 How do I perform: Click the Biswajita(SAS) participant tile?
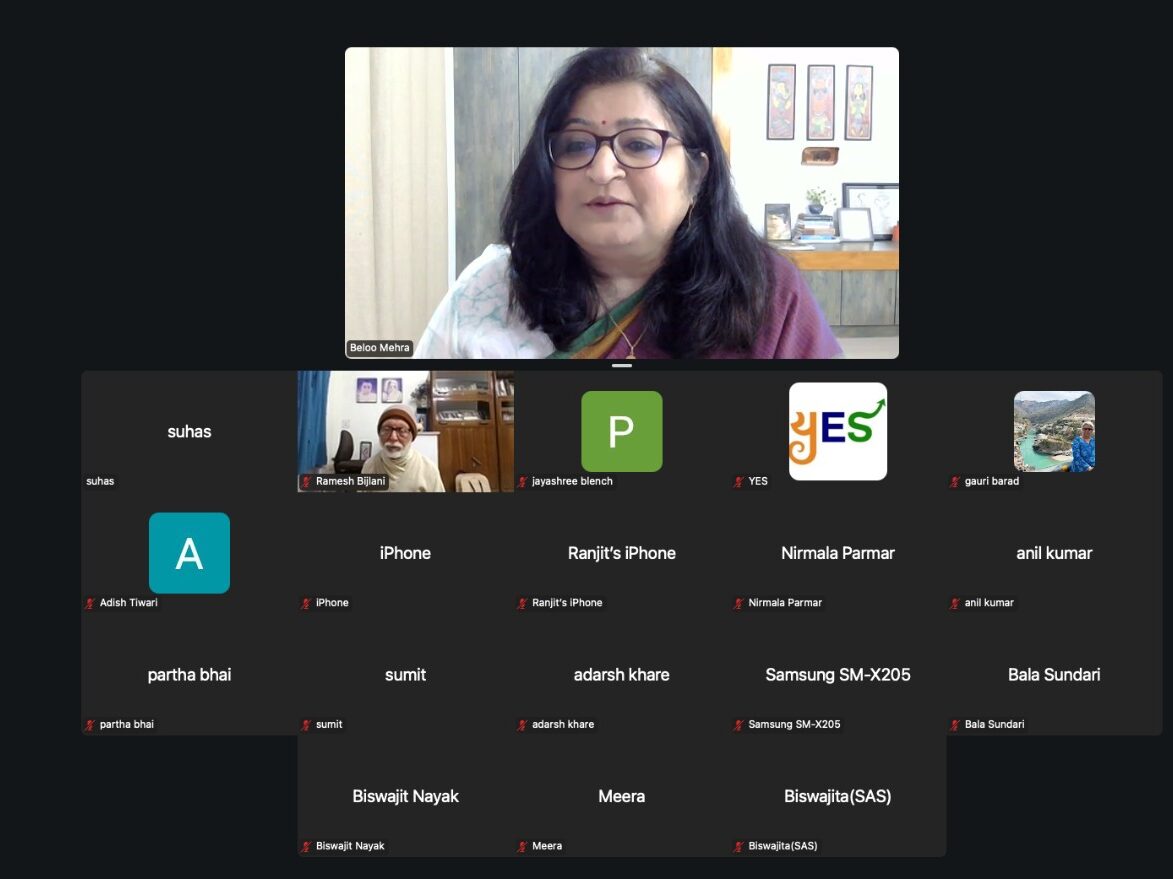point(837,797)
